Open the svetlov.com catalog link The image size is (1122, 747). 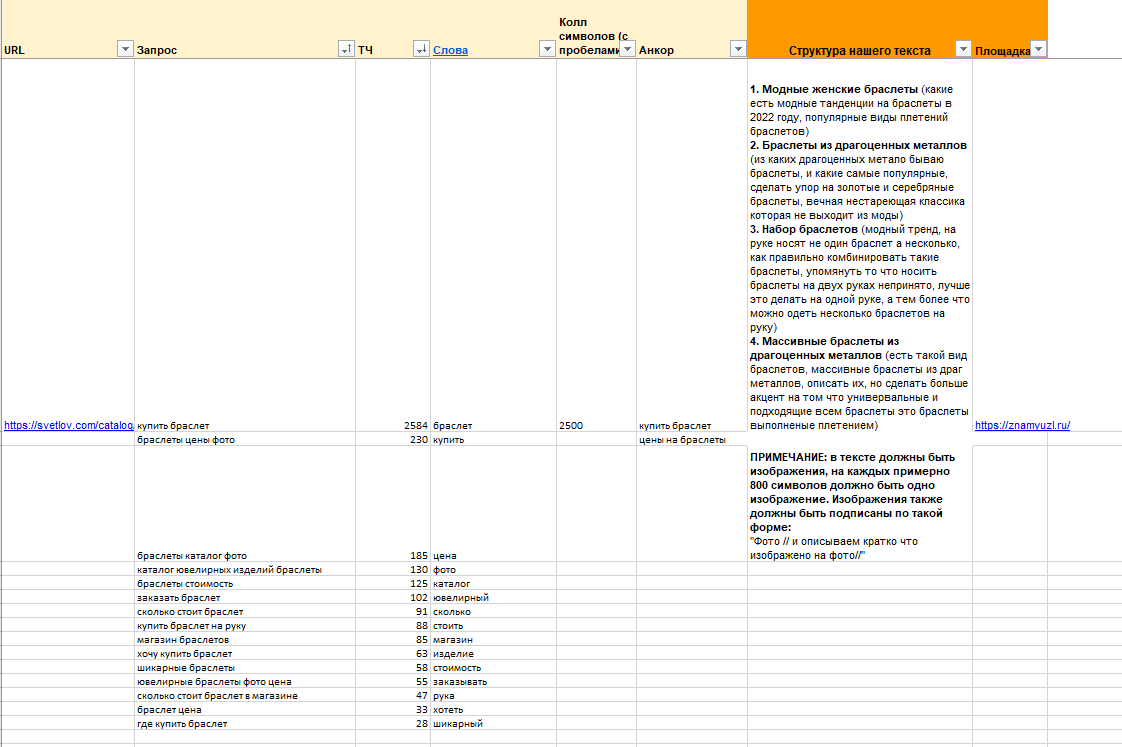[69, 425]
